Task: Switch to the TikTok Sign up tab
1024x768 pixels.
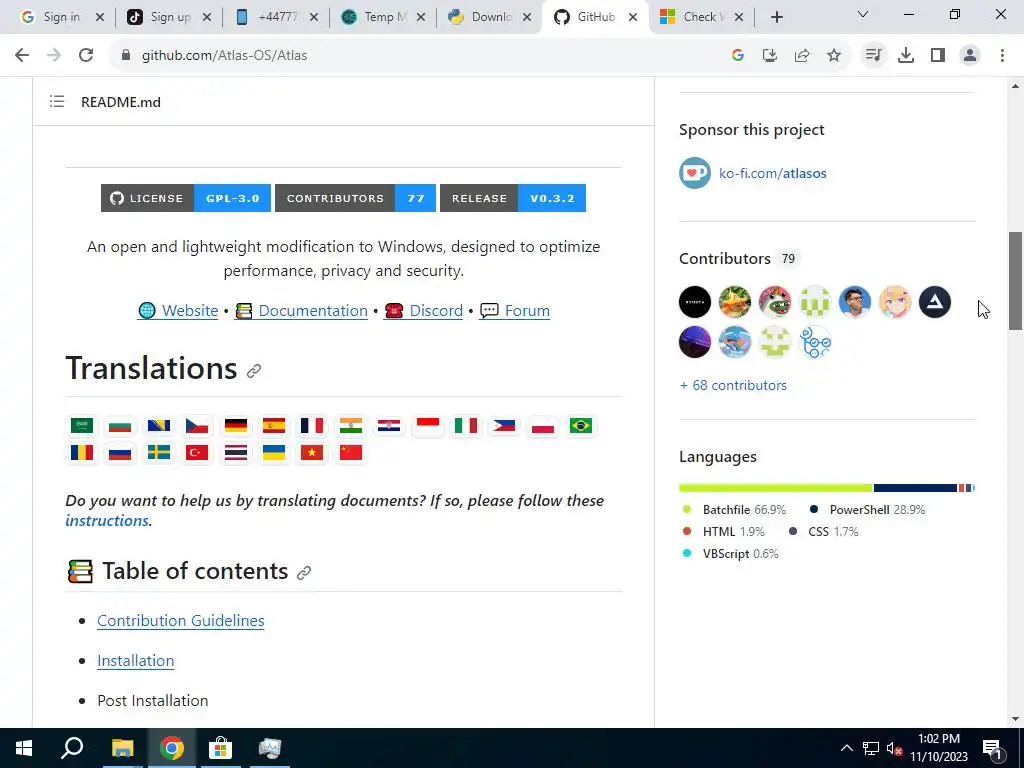Action: [x=170, y=17]
